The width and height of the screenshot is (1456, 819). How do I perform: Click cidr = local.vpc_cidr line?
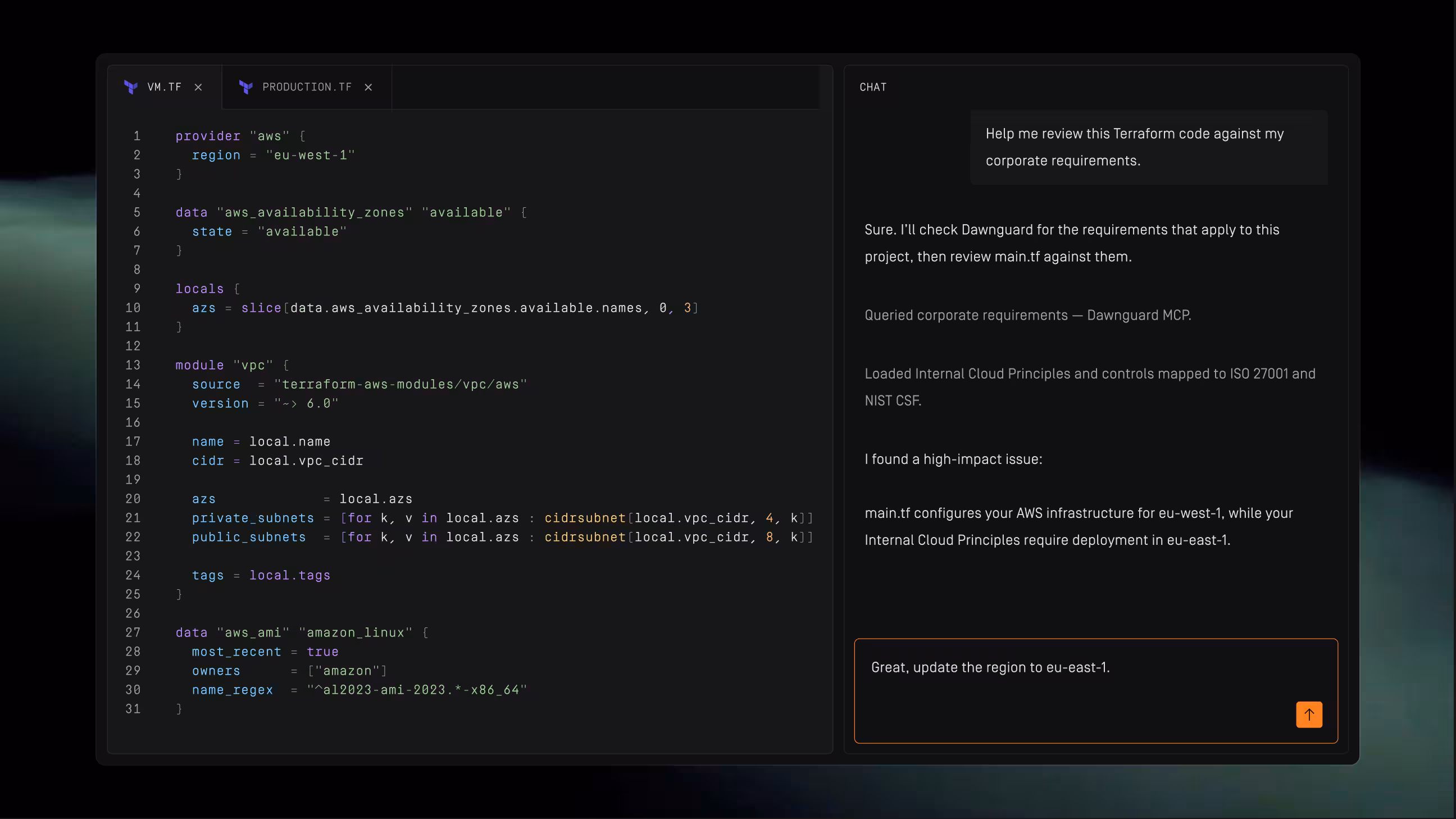(x=277, y=461)
